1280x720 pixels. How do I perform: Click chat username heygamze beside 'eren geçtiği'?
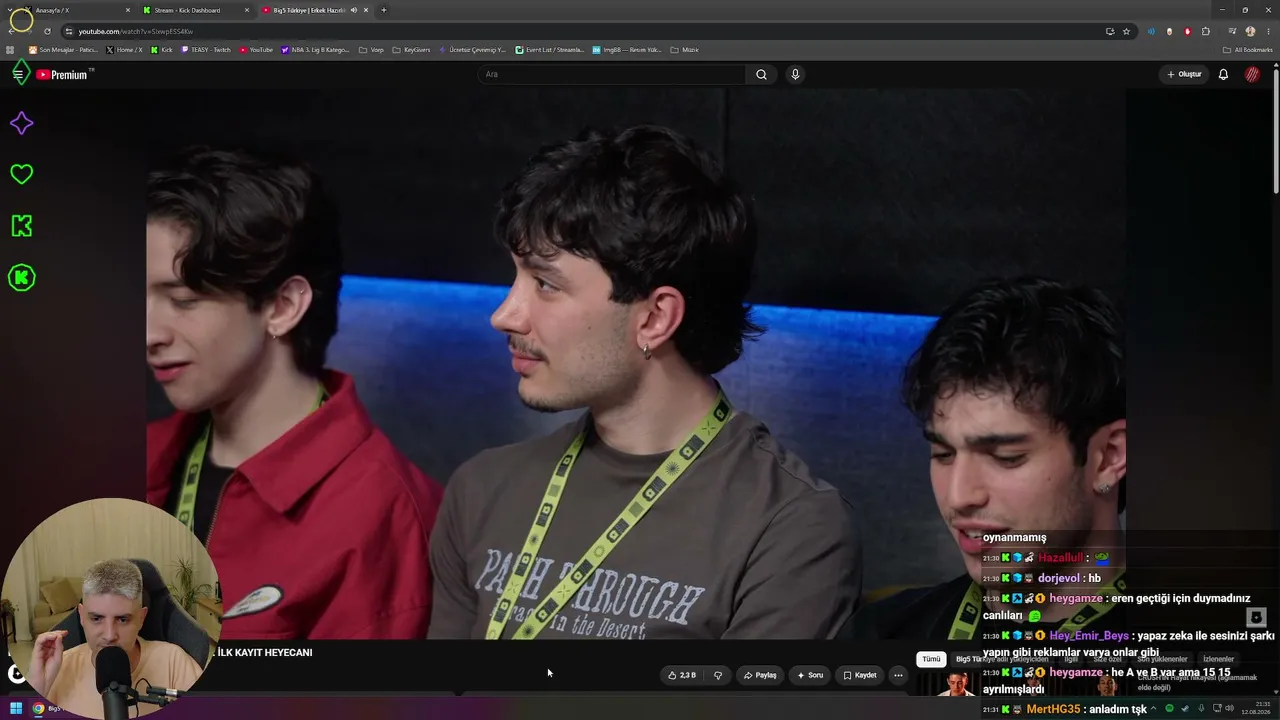[x=1076, y=598]
